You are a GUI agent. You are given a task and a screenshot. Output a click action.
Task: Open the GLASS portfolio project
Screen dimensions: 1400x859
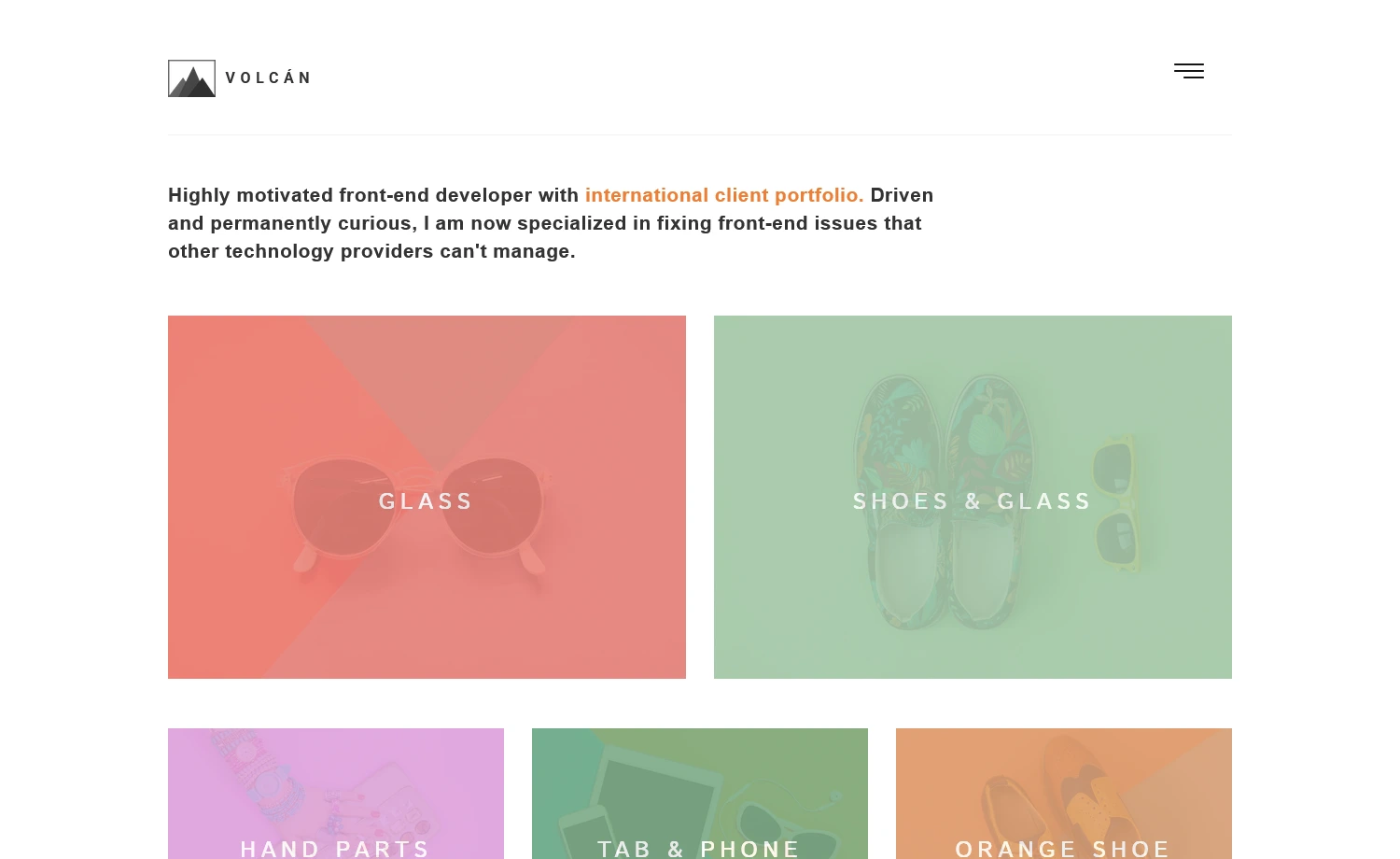(x=427, y=497)
